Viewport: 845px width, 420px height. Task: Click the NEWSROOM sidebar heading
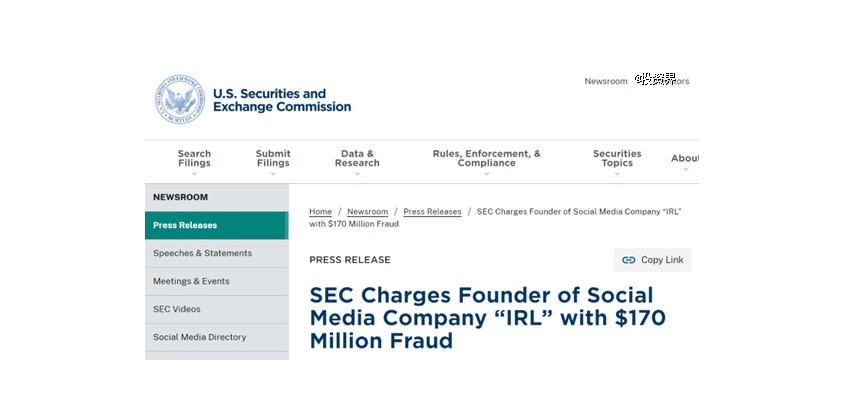(180, 198)
